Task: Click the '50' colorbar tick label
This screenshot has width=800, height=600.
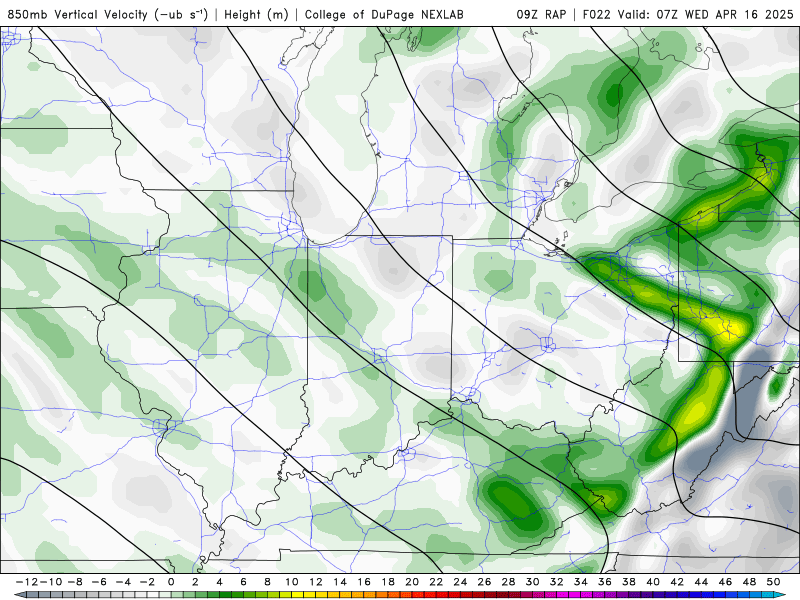Action: click(773, 582)
